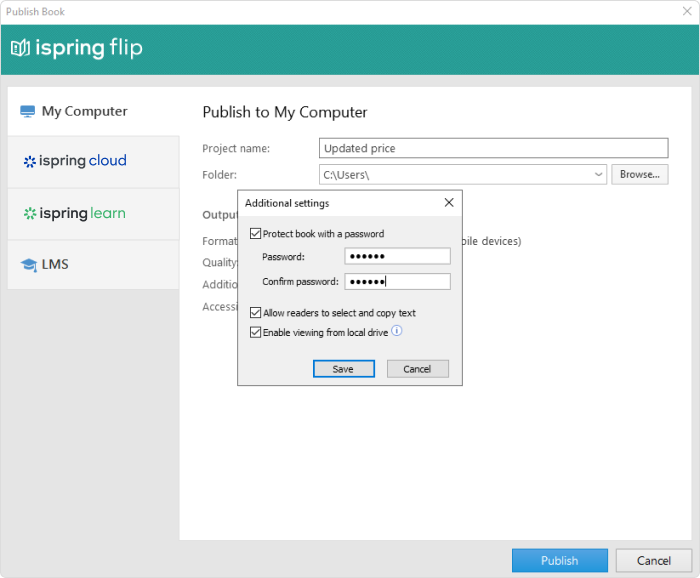700x578 pixels.
Task: Toggle Enable viewing from local drive checkbox
Action: pyautogui.click(x=255, y=332)
